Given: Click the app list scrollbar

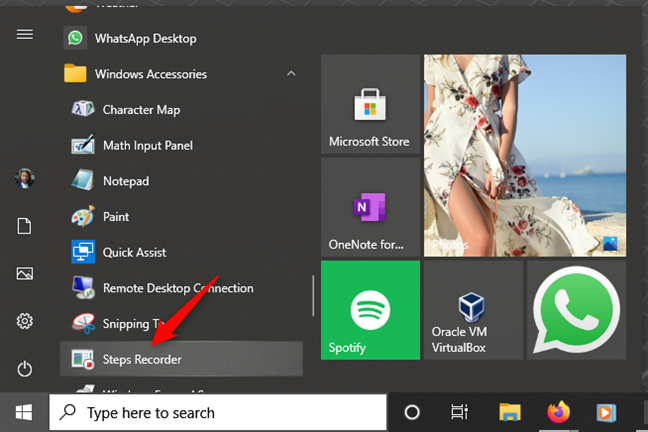Looking at the screenshot, I should click(313, 296).
